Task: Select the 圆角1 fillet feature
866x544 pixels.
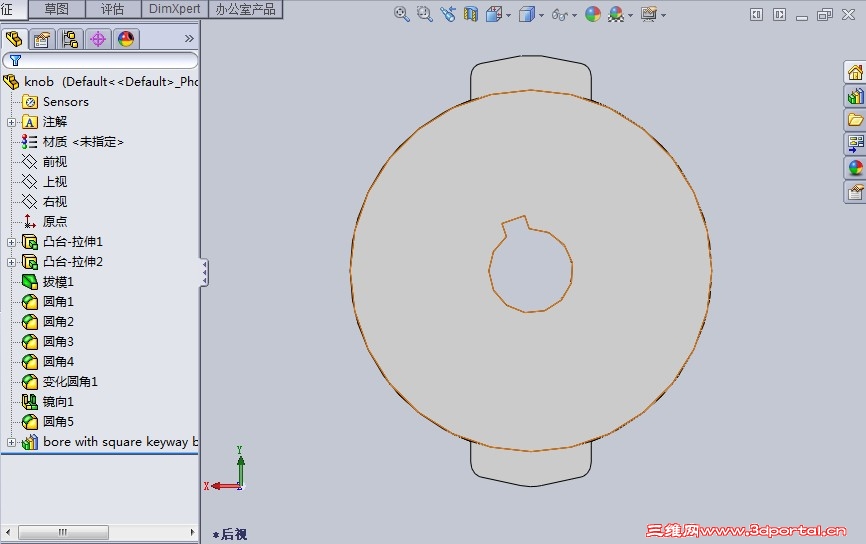Action: (x=47, y=302)
